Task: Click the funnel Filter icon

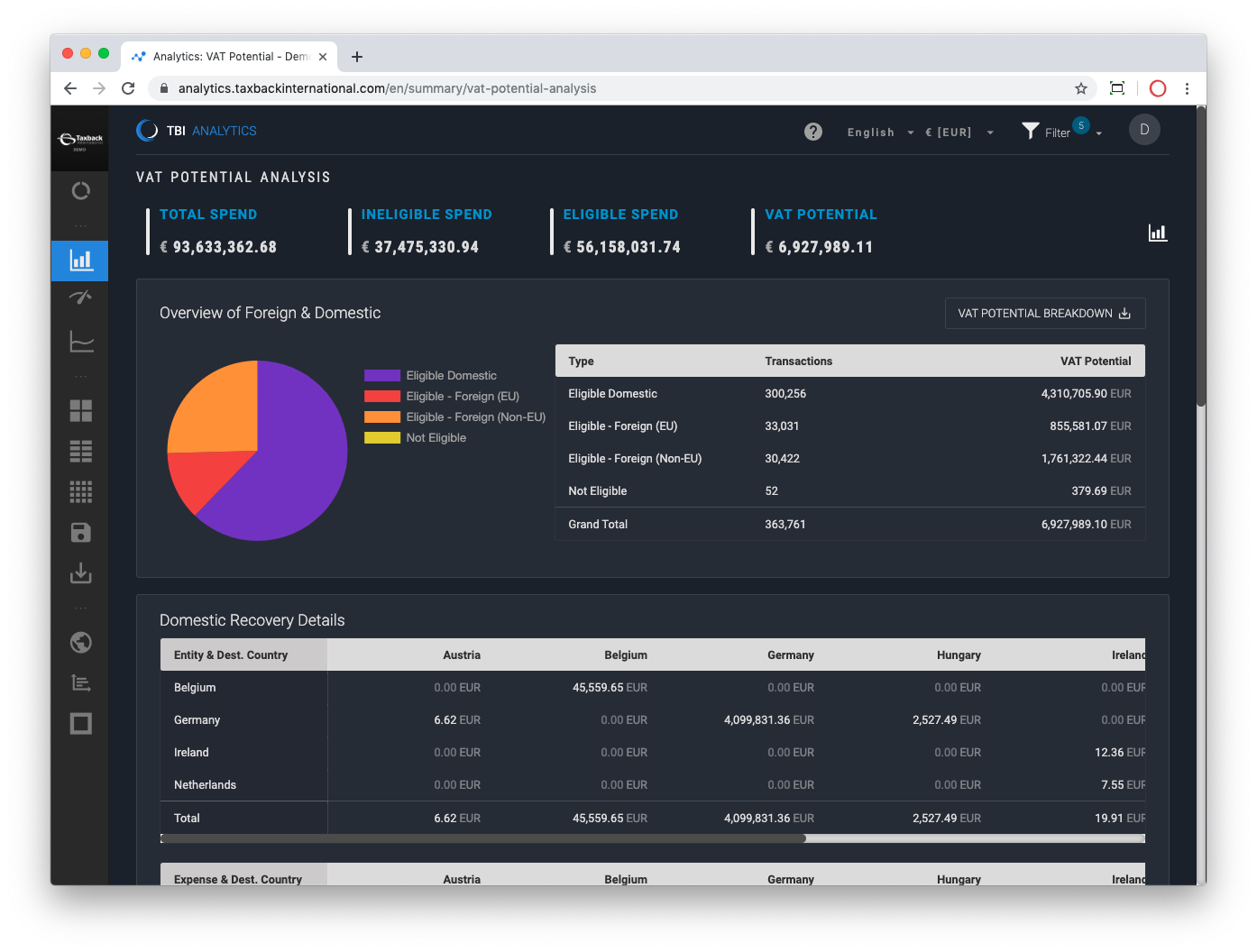Action: [1031, 132]
